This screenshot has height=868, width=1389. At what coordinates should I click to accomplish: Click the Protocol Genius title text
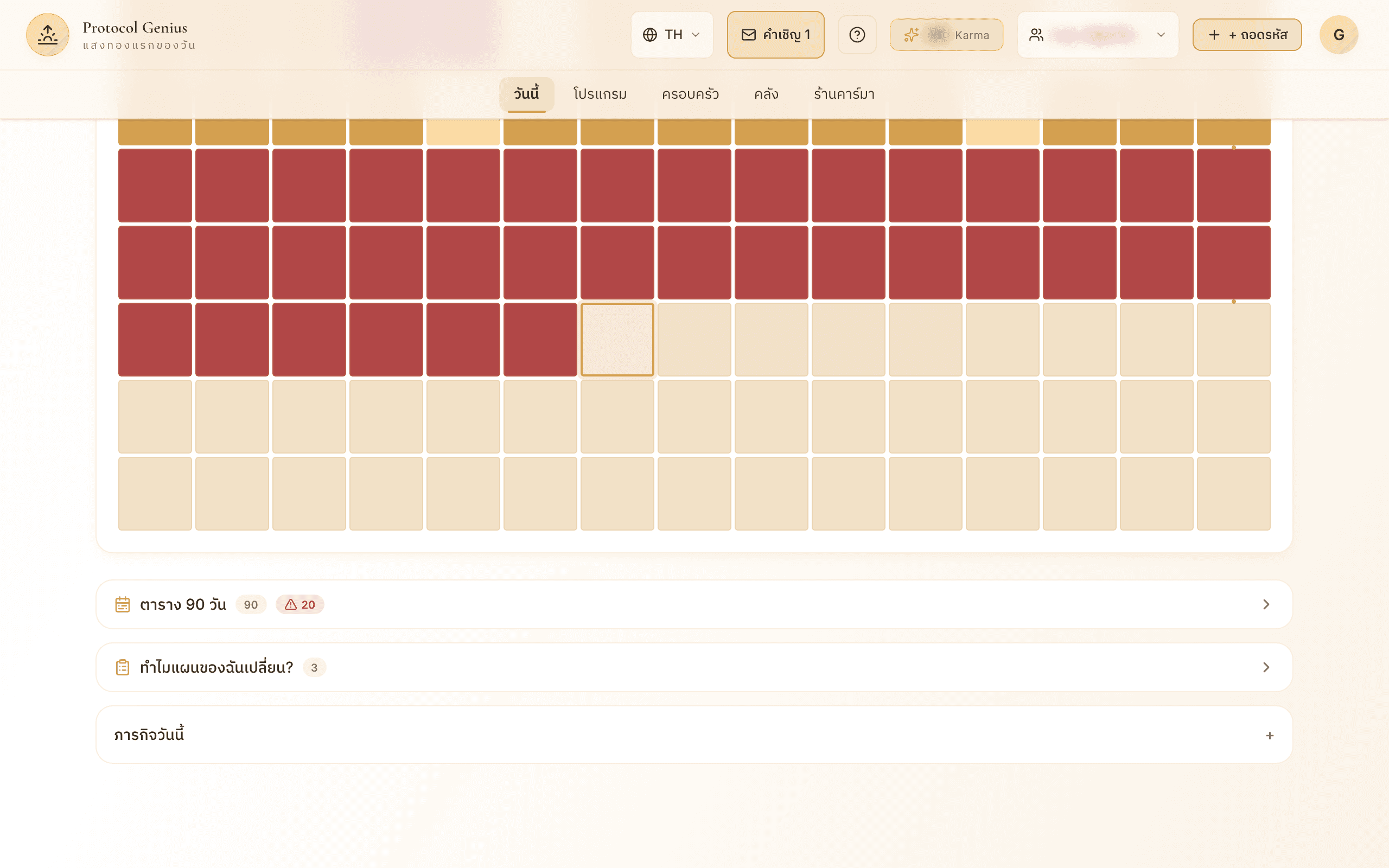click(x=135, y=28)
